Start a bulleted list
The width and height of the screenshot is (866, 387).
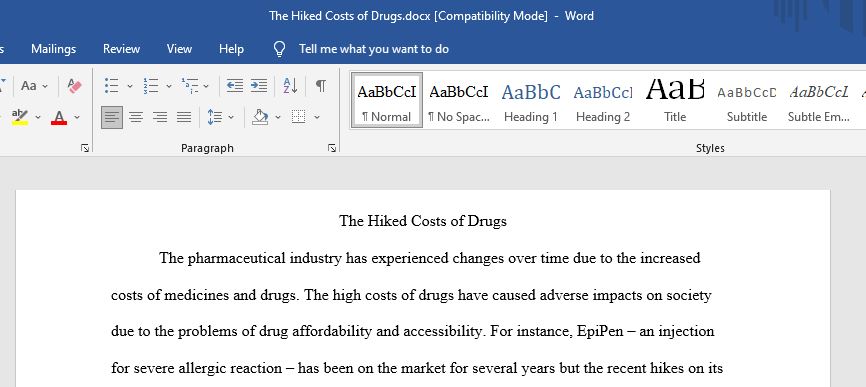(x=112, y=86)
